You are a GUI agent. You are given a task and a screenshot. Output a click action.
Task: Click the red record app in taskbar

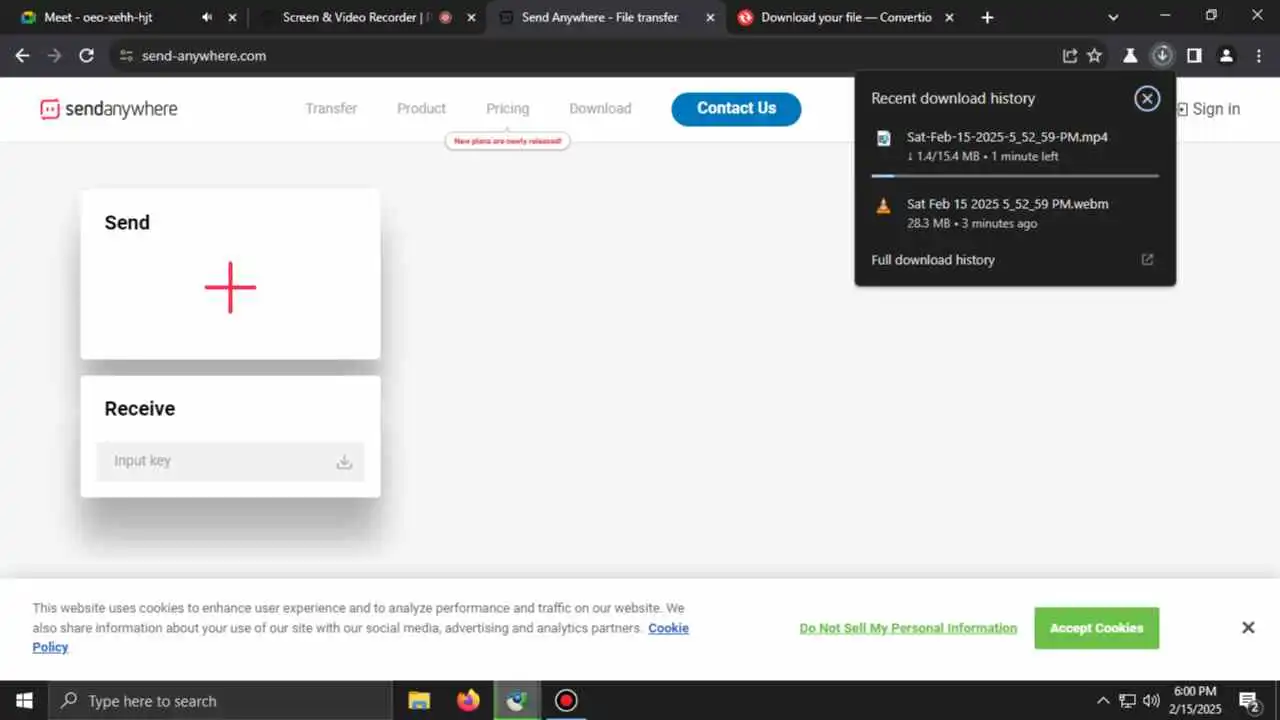566,701
